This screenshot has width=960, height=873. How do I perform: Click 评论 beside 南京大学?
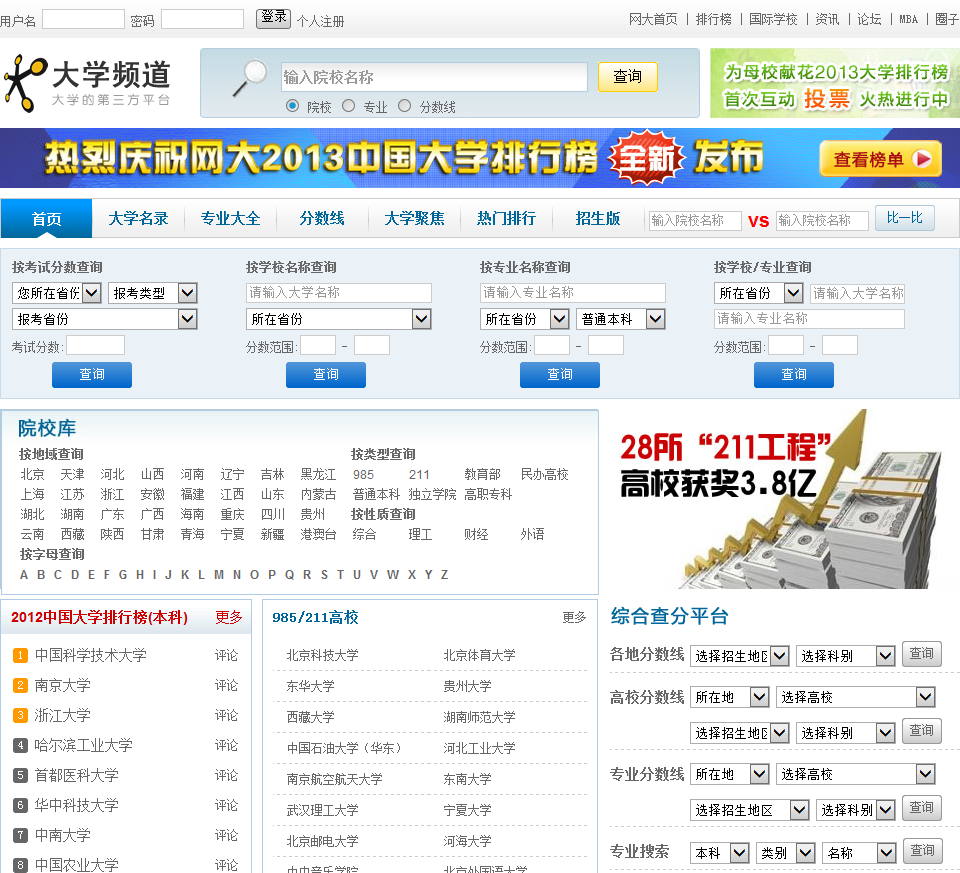pyautogui.click(x=226, y=686)
